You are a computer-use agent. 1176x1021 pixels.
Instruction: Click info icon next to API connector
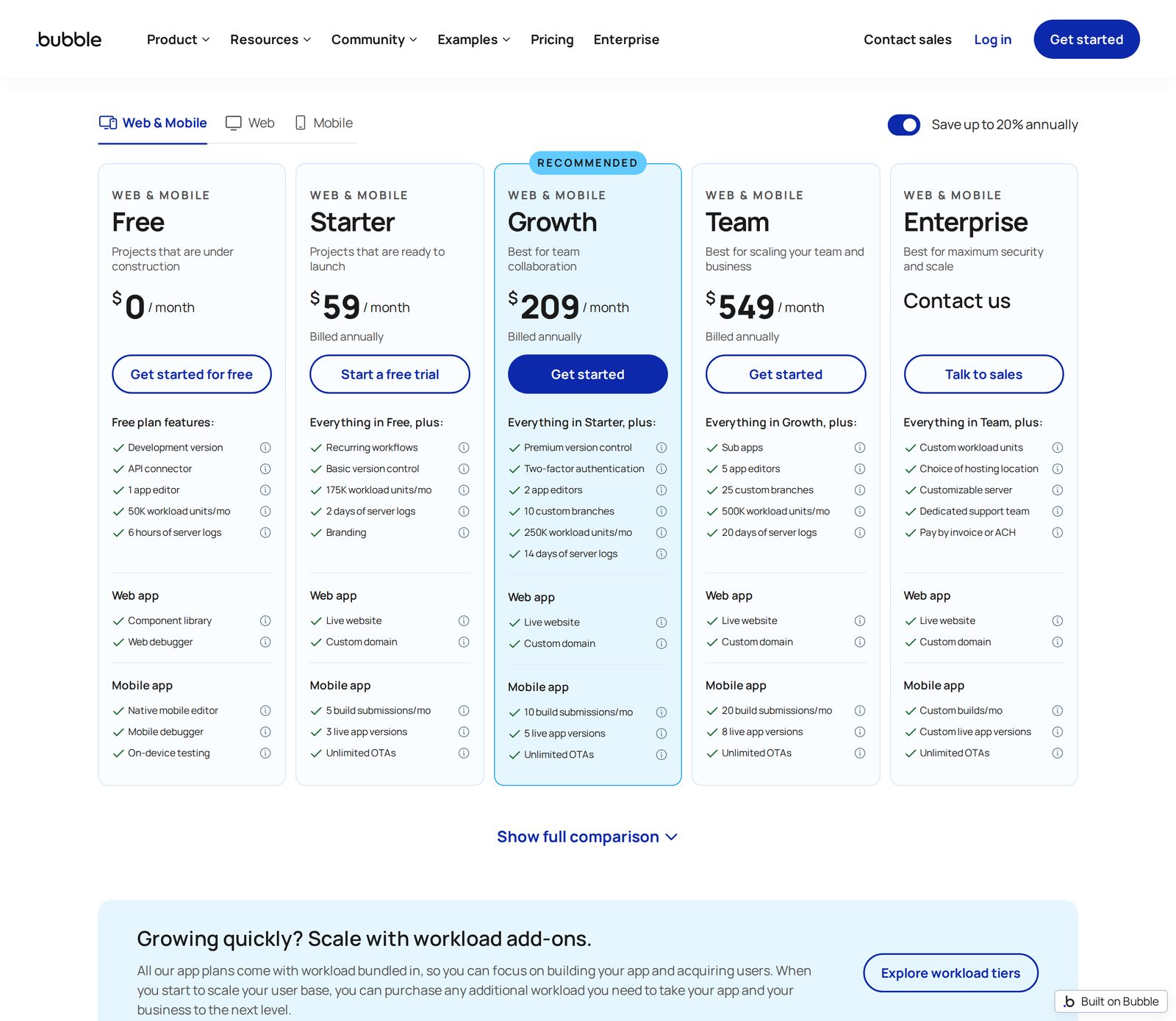pyautogui.click(x=265, y=469)
